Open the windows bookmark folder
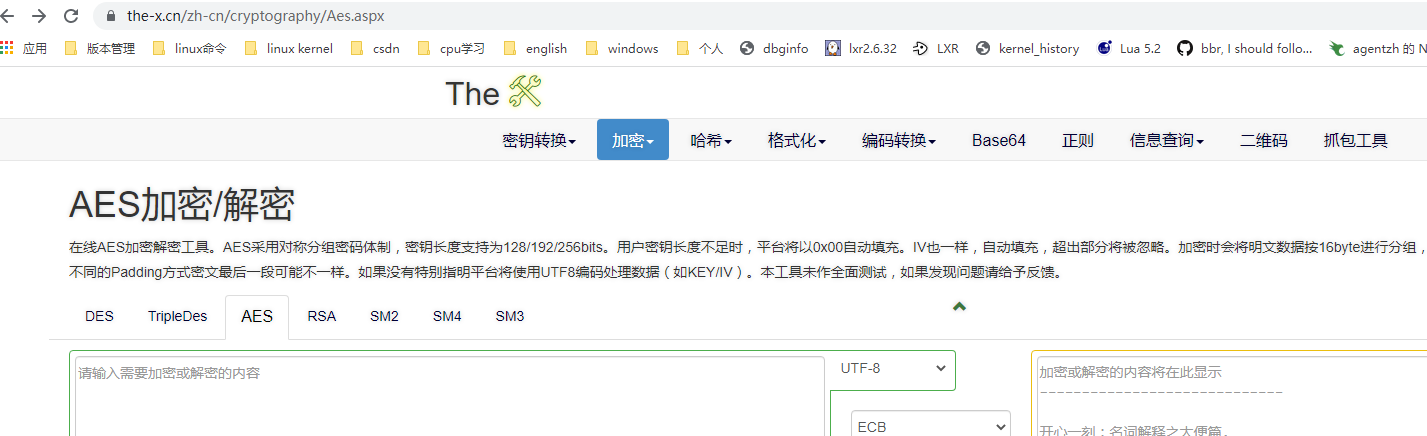The width and height of the screenshot is (1427, 436). pos(621,48)
